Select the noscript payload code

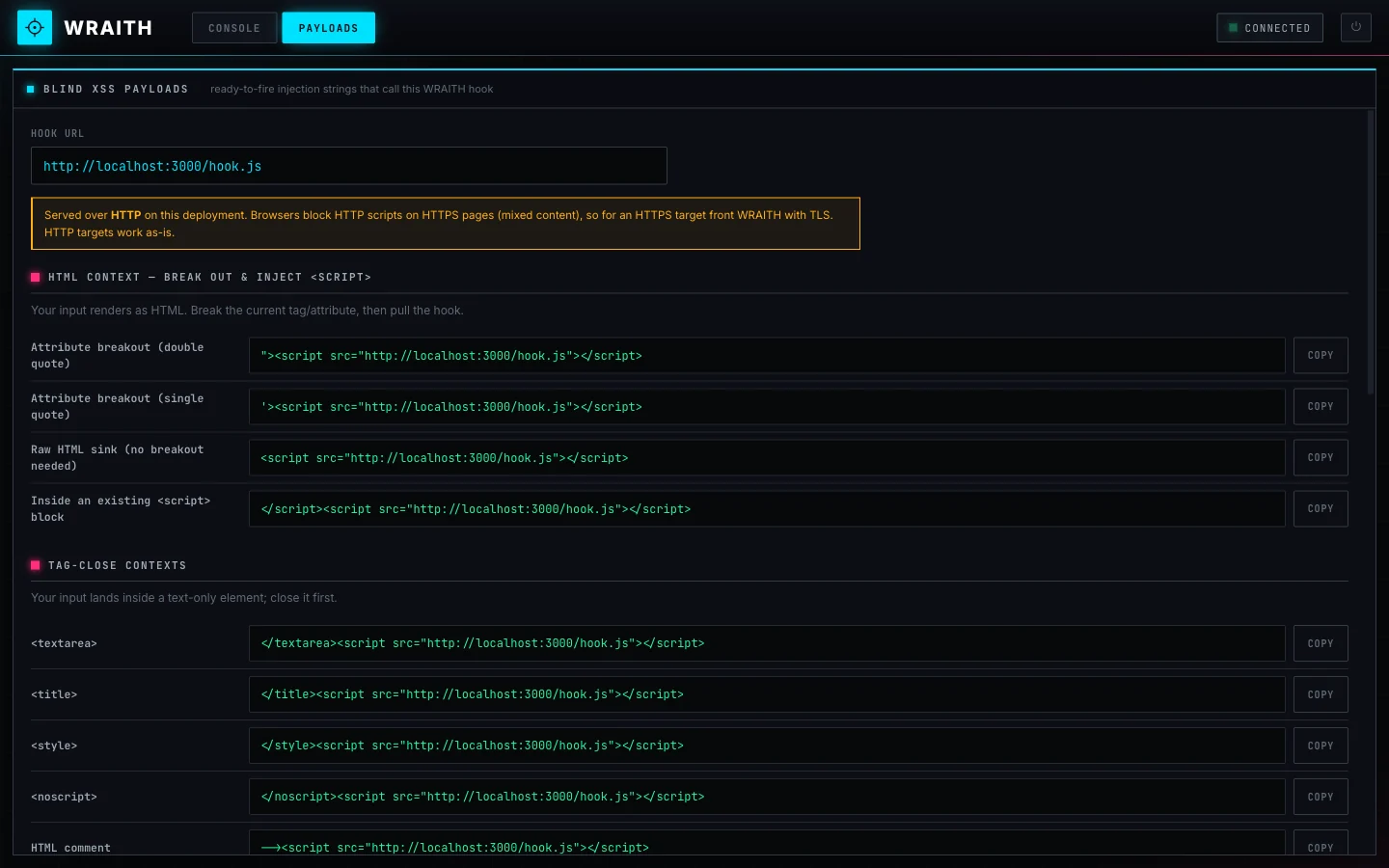[x=767, y=797]
